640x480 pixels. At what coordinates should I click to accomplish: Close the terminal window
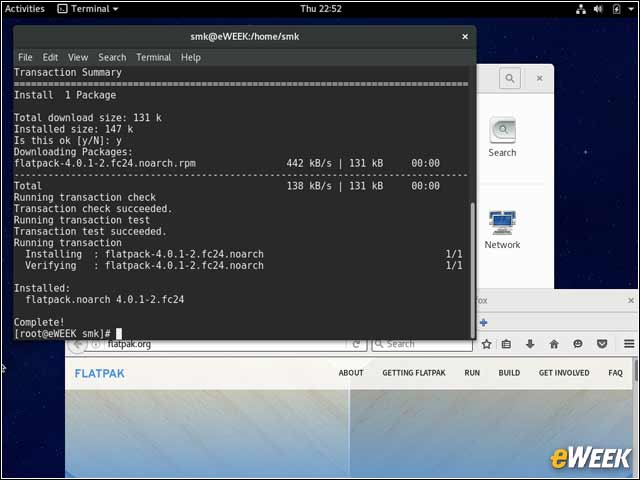coord(464,37)
